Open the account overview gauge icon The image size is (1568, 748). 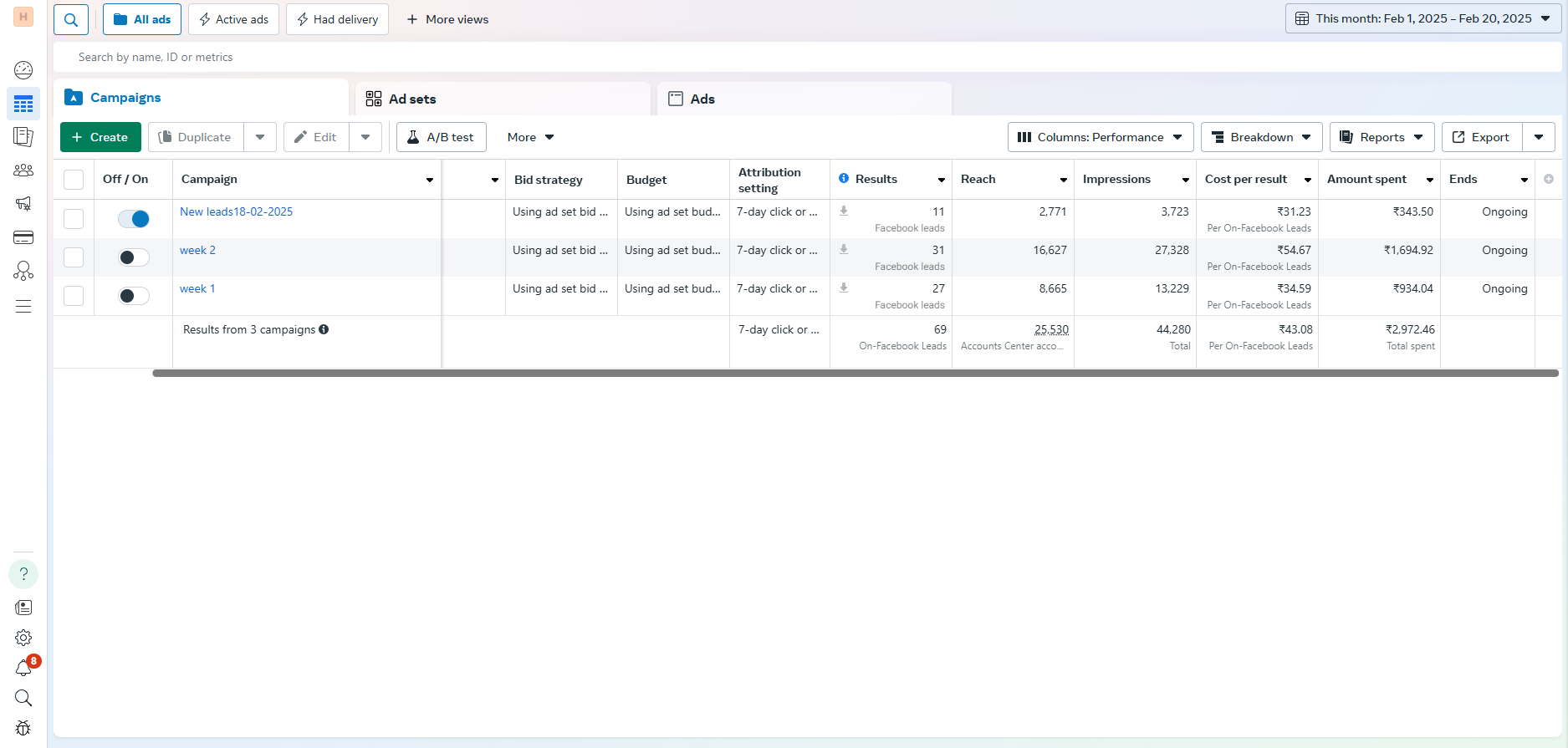pyautogui.click(x=23, y=70)
